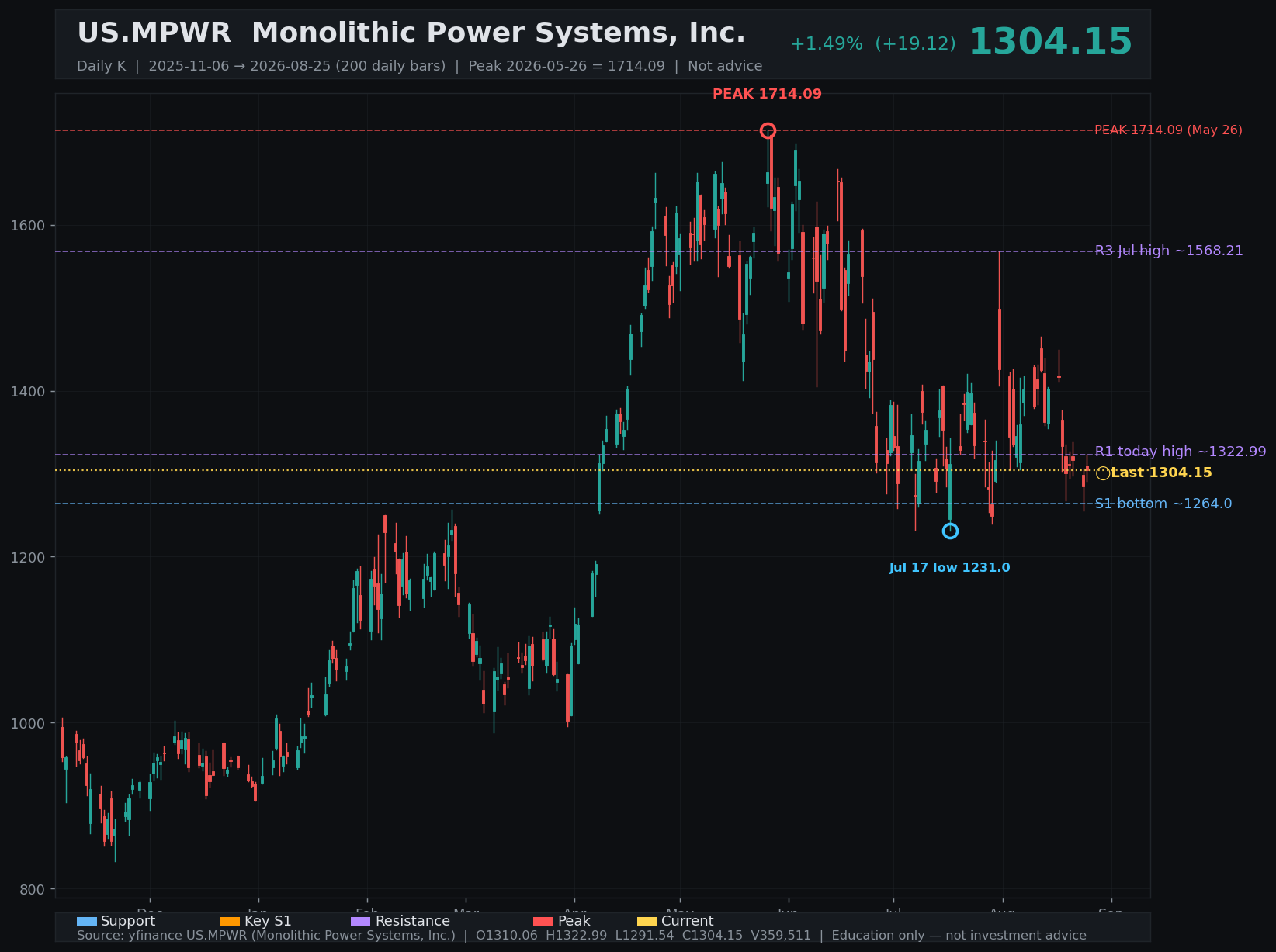Click the 'Support' legend label
Viewport: 1276px width, 952px height.
click(x=128, y=921)
